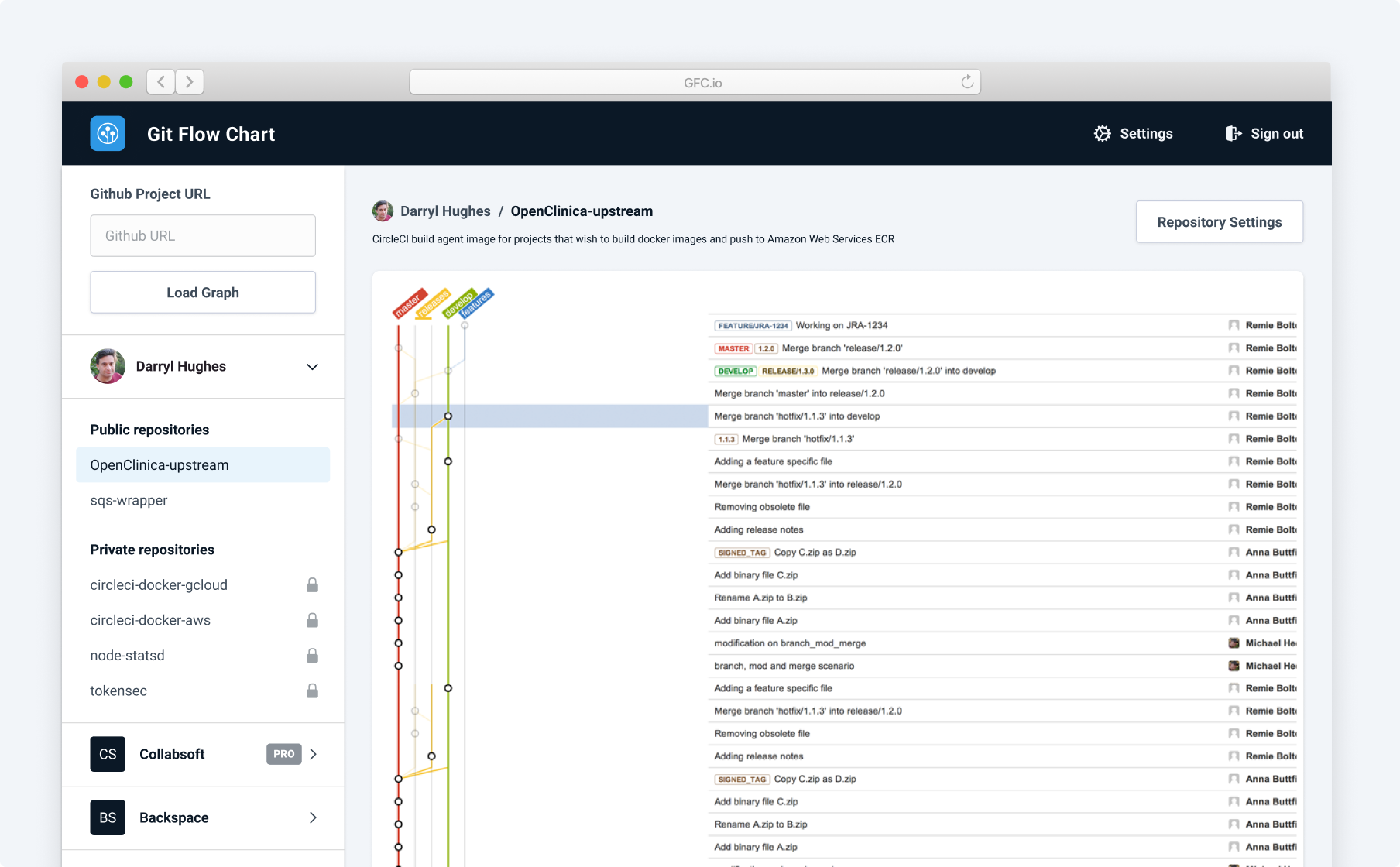Click Michael's avatar on the 'modification on branch_mod_merge' row
The image size is (1400, 867).
(x=1234, y=643)
